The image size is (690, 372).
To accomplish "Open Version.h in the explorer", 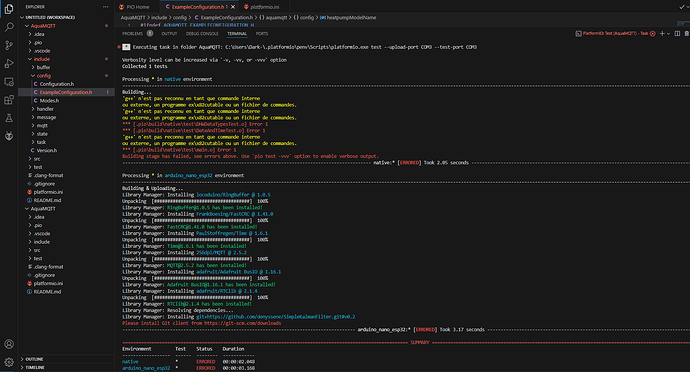I will click(66, 151).
